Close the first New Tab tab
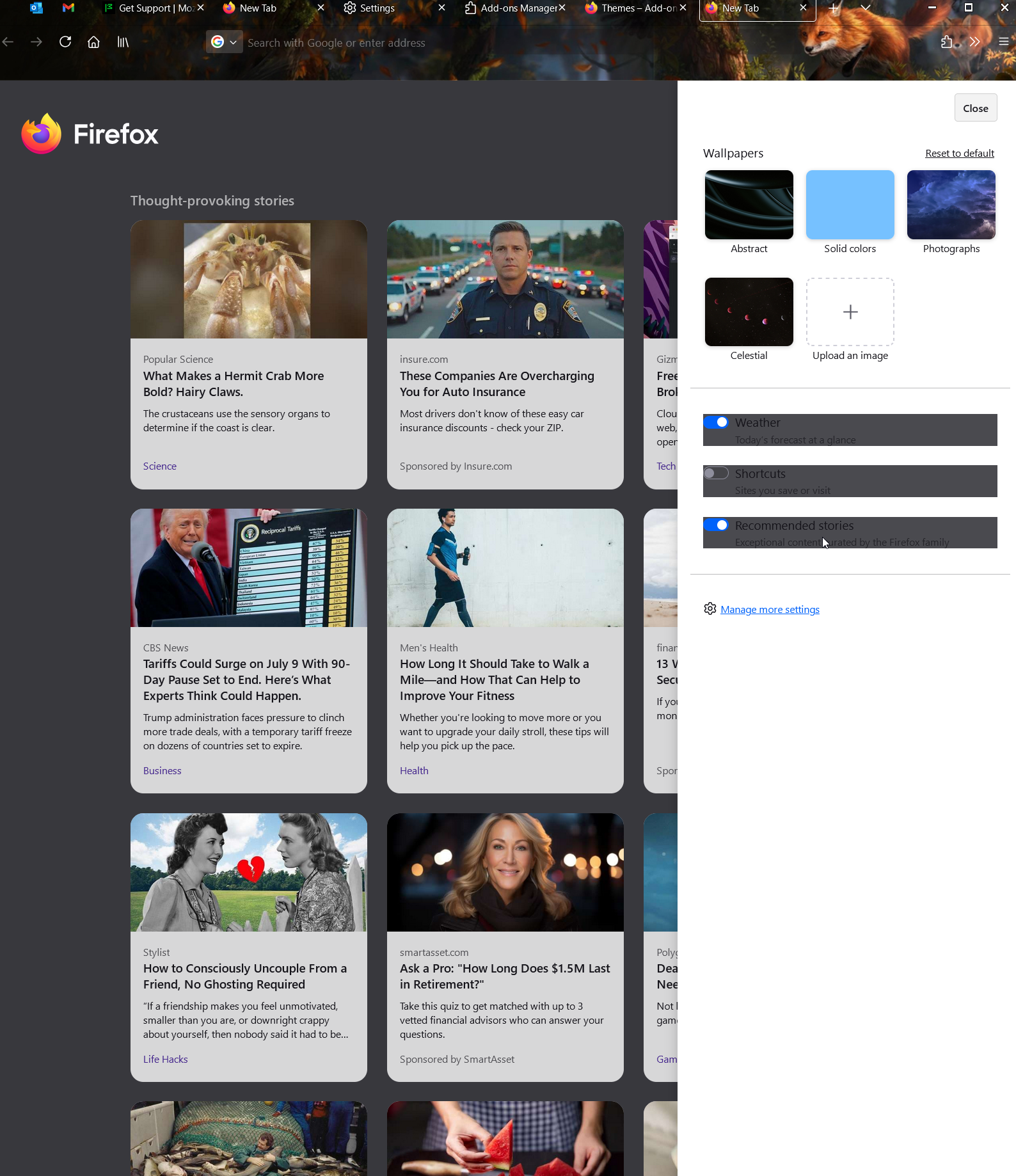 [x=321, y=8]
